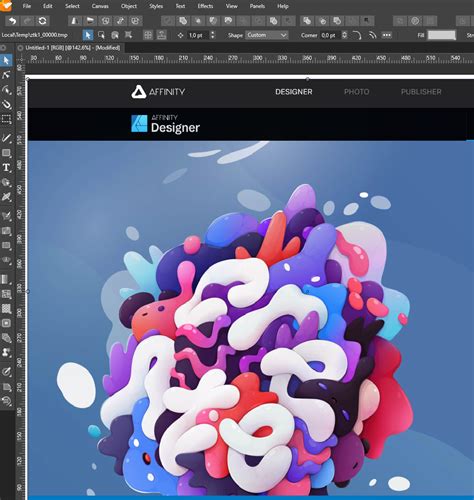Viewport: 474px width, 500px height.
Task: Click the PHOTO text in the canvas image
Action: pyautogui.click(x=357, y=92)
